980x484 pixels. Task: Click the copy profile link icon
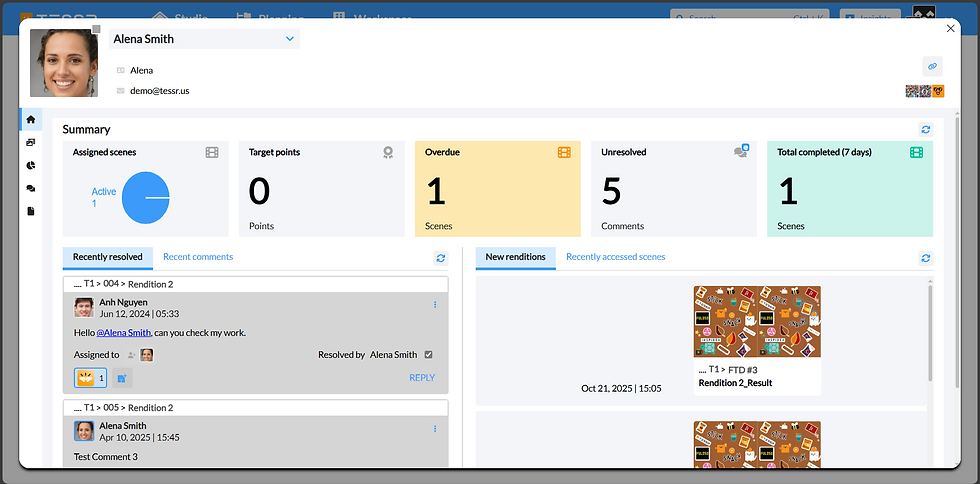coord(932,66)
